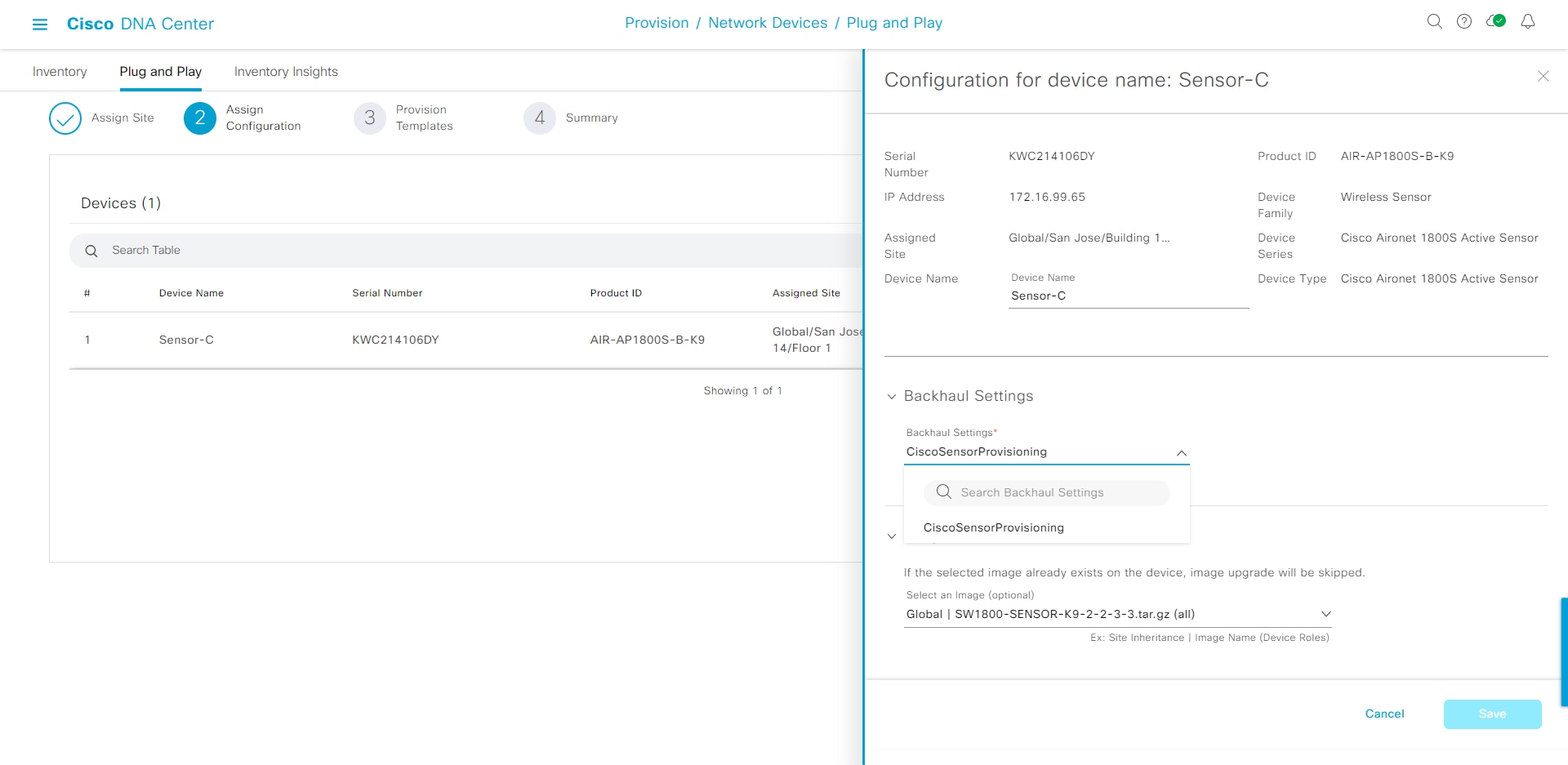Switch to the Inventory tab
1568x765 pixels.
[60, 72]
